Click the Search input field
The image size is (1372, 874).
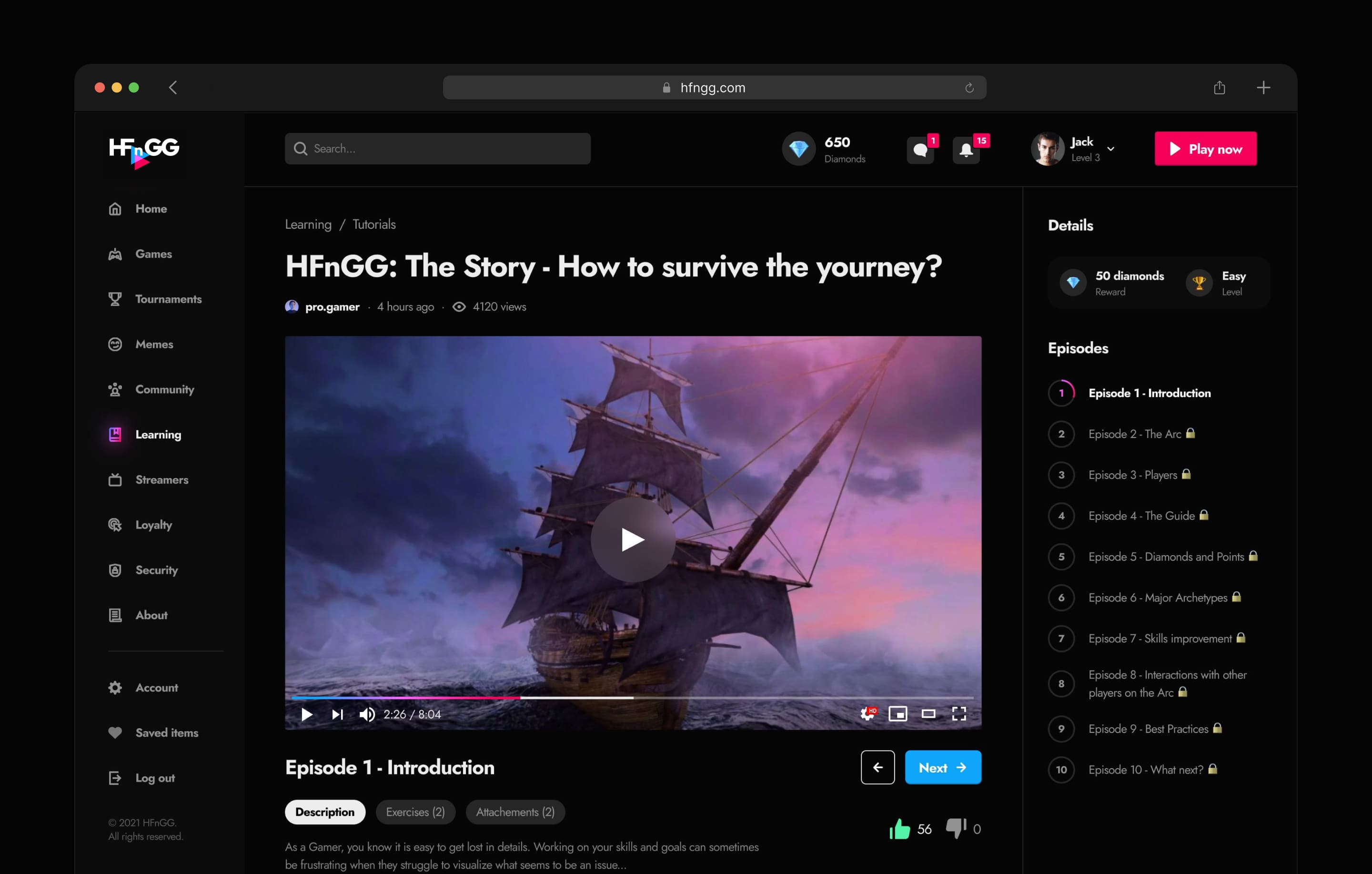(438, 149)
